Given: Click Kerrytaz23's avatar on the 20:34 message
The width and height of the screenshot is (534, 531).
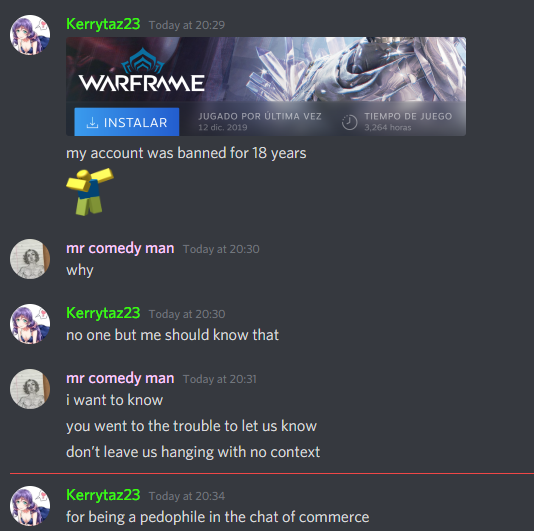Looking at the screenshot, I should pos(30,506).
